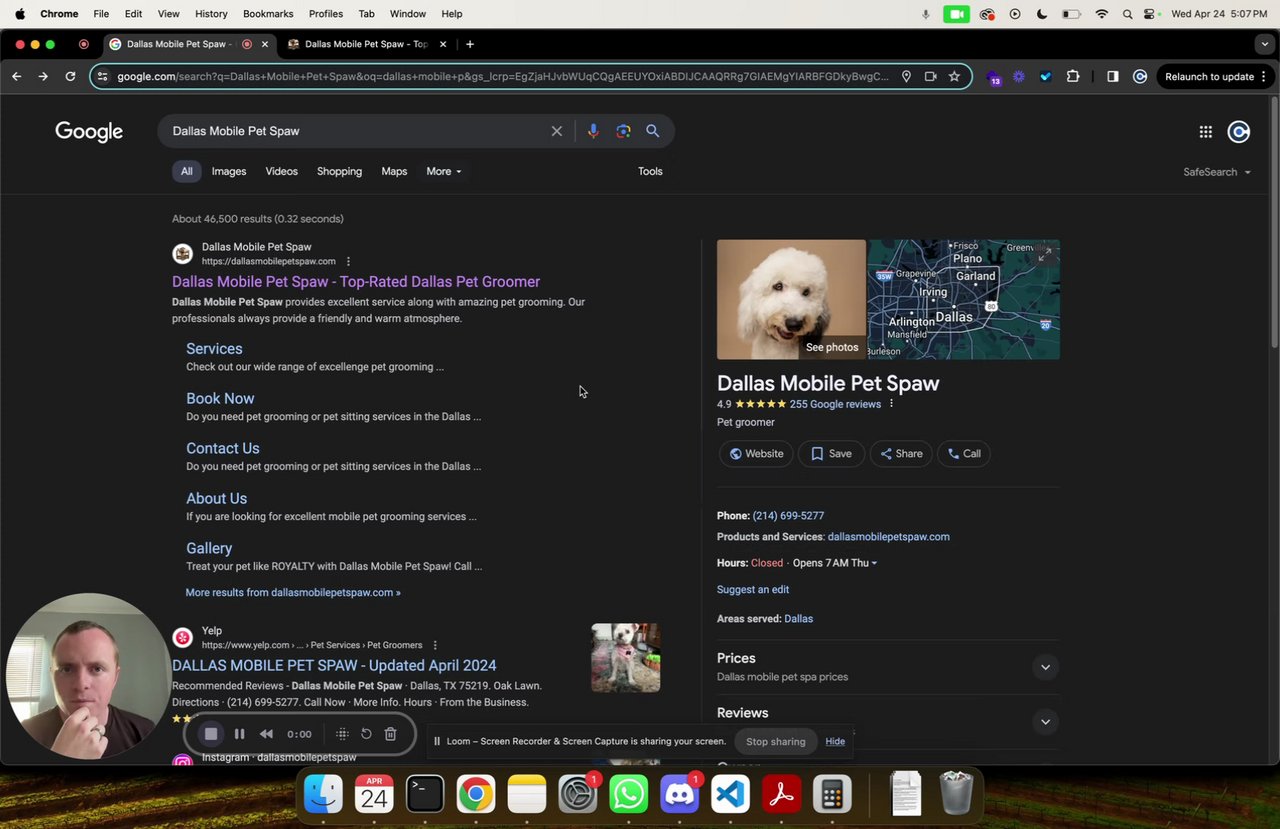The image size is (1280, 829).
Task: Click the Share button for the business
Action: pos(901,454)
